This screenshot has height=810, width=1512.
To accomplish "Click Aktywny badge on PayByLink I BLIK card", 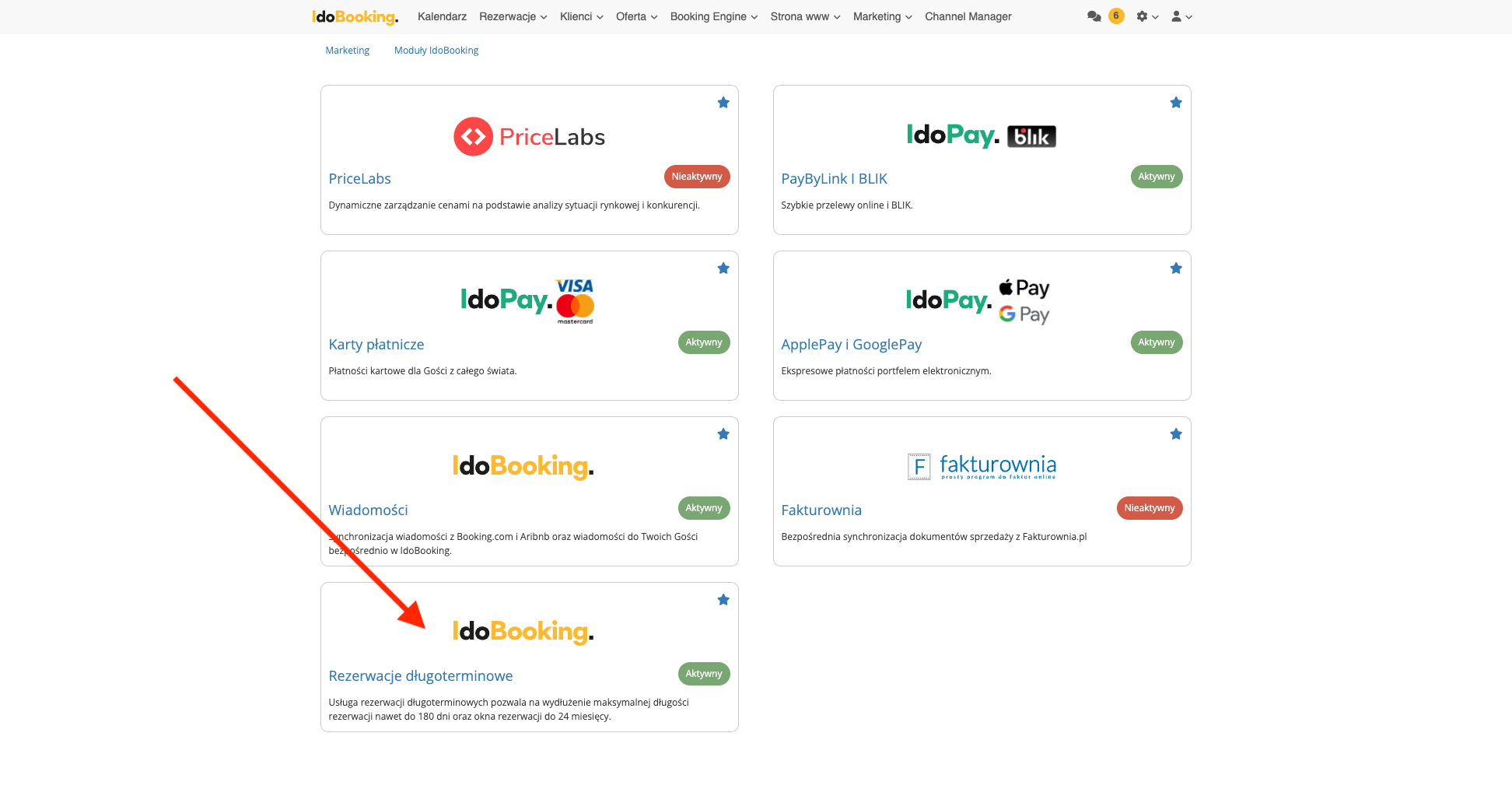I will coord(1157,177).
